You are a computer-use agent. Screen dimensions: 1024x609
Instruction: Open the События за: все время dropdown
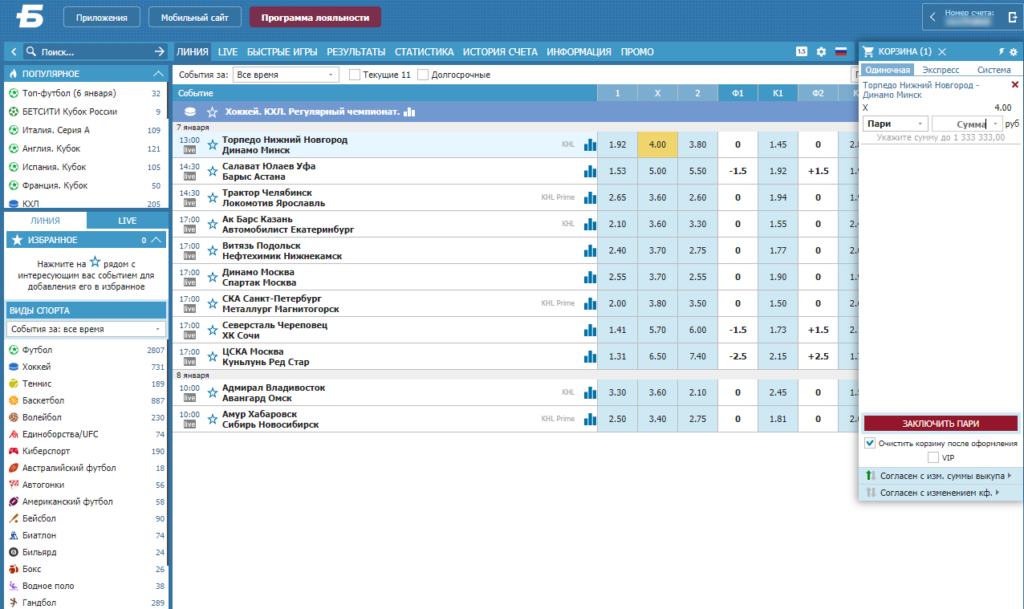coord(86,329)
